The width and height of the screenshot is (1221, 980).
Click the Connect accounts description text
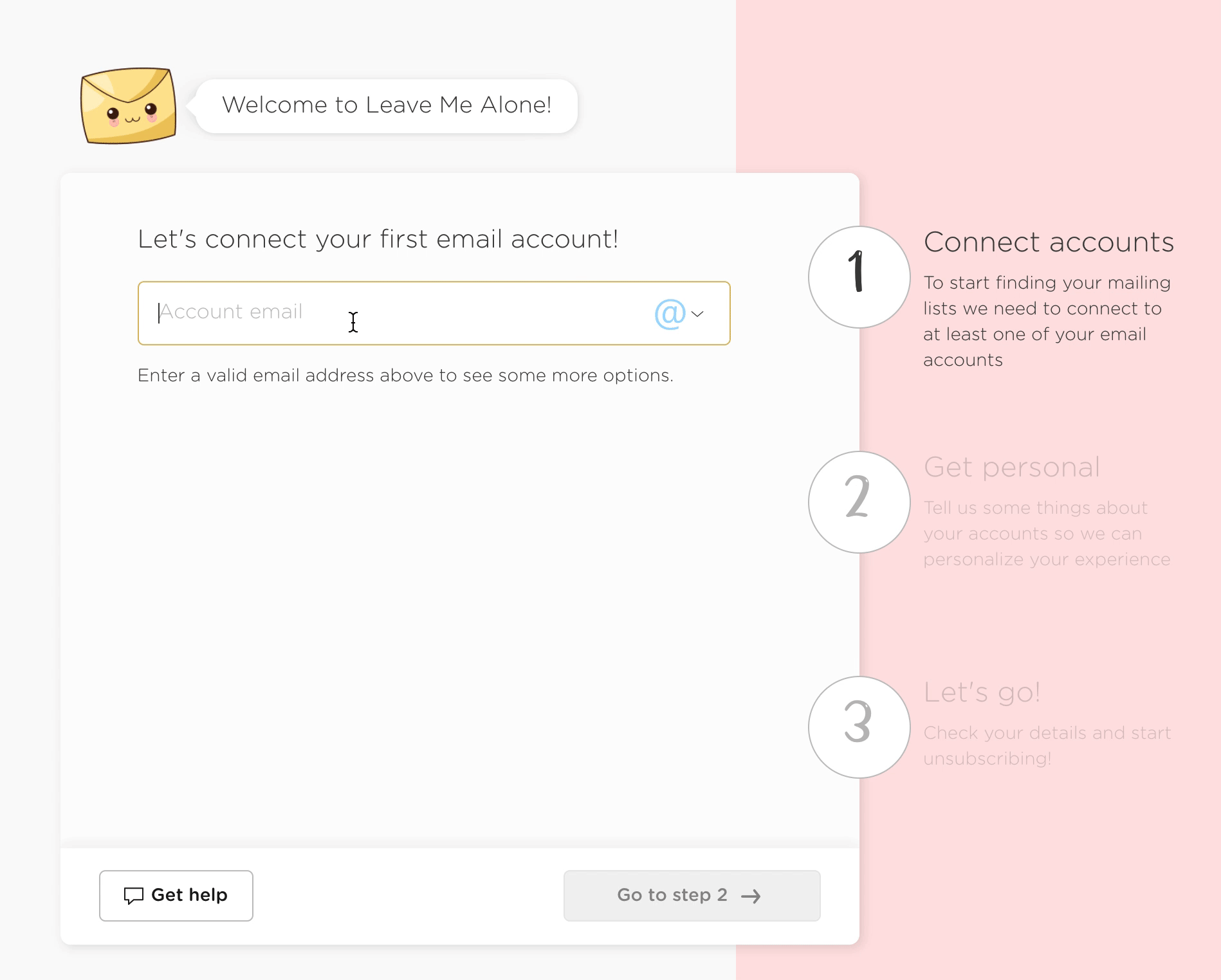pyautogui.click(x=1047, y=321)
